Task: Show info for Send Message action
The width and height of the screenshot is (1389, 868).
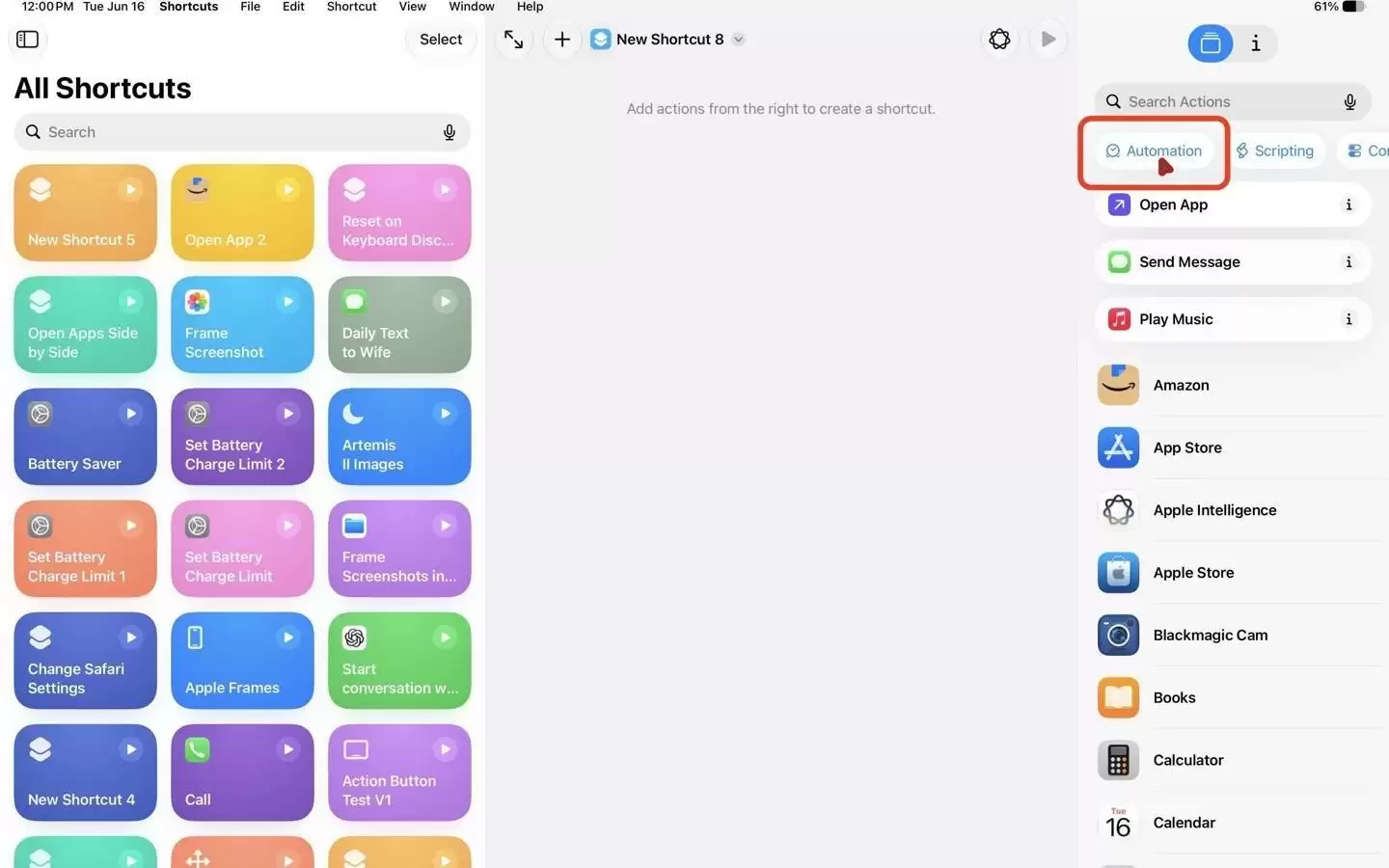Action: click(x=1348, y=261)
